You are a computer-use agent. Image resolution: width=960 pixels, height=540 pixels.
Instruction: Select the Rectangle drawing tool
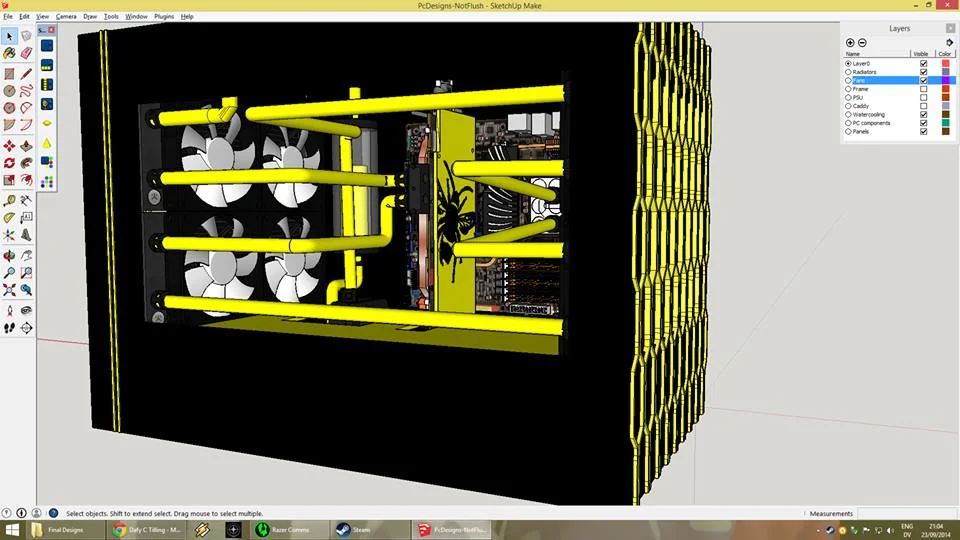pyautogui.click(x=9, y=74)
